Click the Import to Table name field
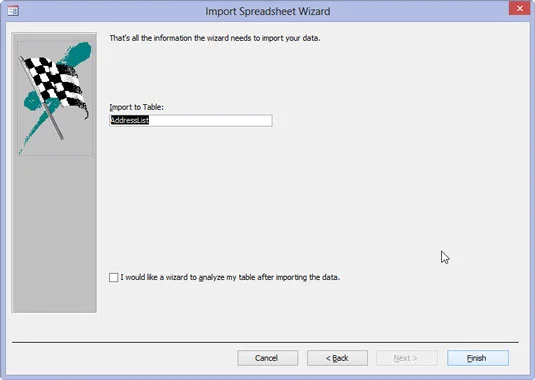The width and height of the screenshot is (535, 380). pyautogui.click(x=191, y=120)
